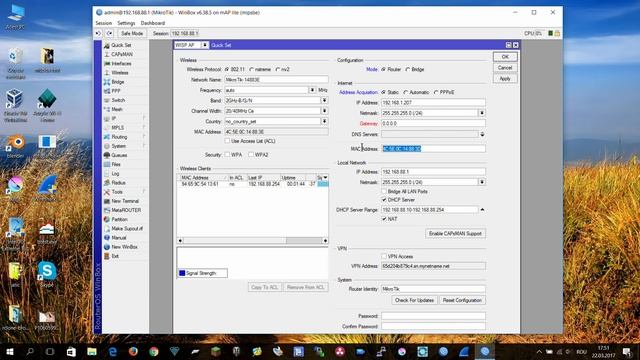Toggle NAT checkbox
Image resolution: width=640 pixels, height=360 pixels.
[x=384, y=219]
